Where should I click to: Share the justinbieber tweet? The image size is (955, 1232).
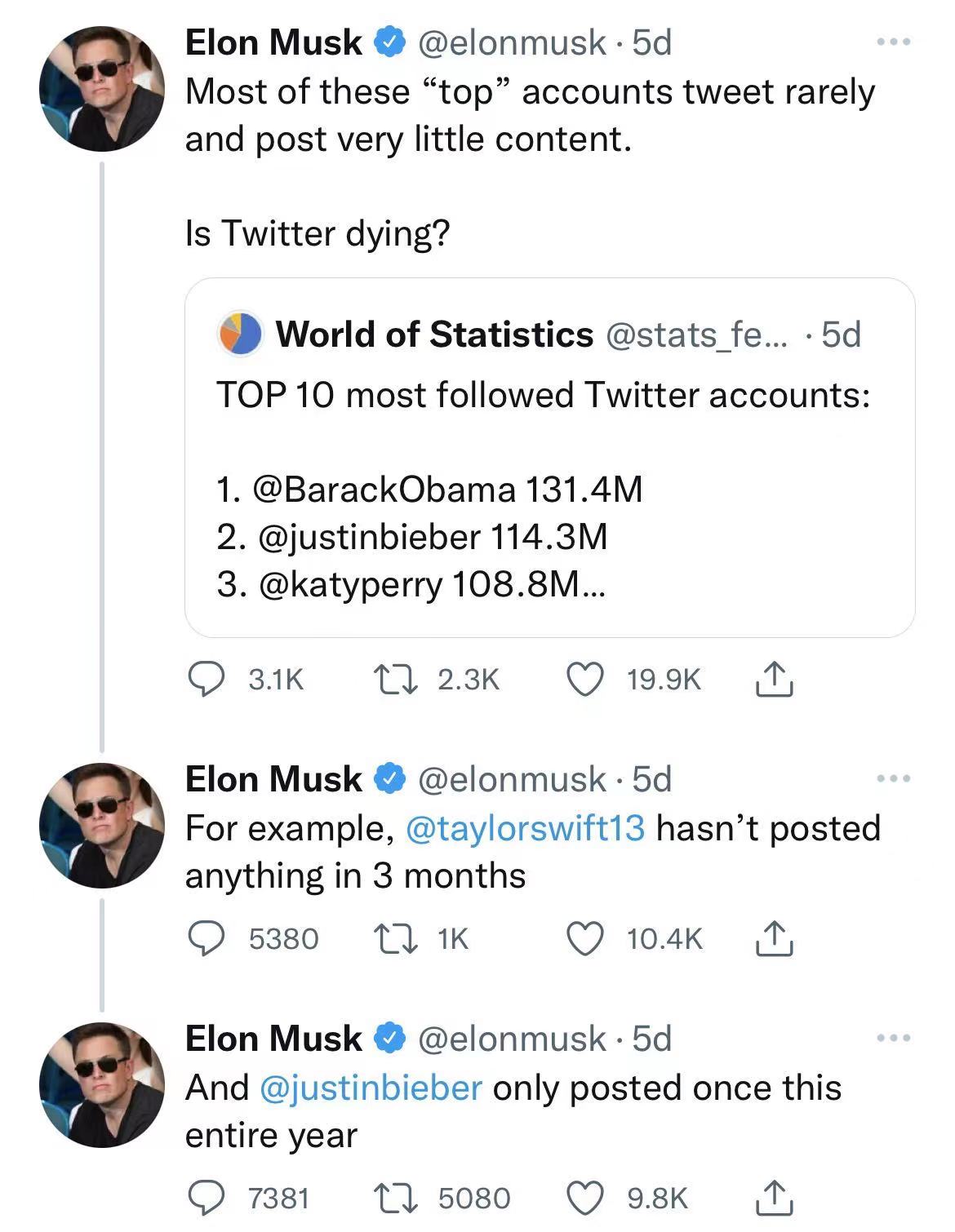pos(773,1198)
